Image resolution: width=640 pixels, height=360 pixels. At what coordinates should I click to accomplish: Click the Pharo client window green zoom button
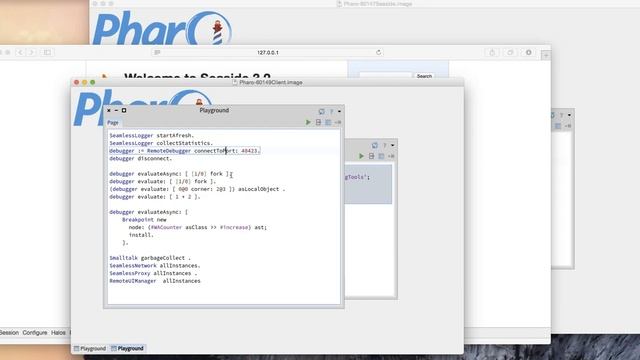pos(93,82)
